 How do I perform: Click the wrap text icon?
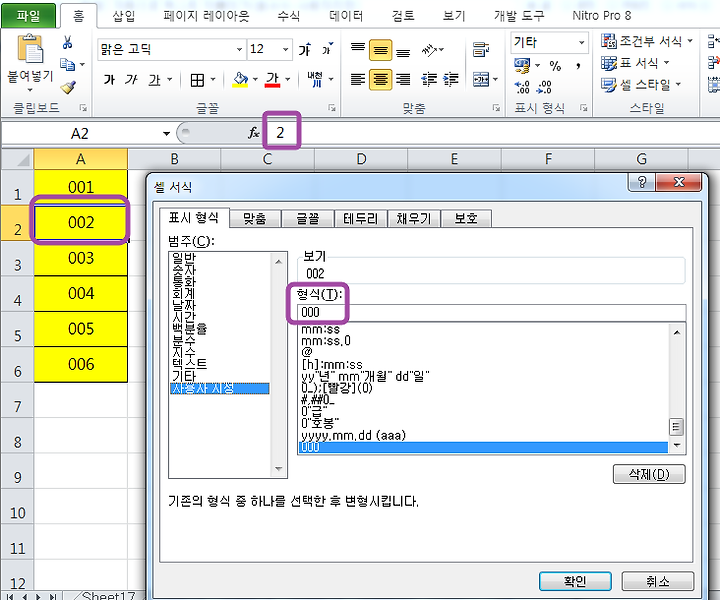481,50
